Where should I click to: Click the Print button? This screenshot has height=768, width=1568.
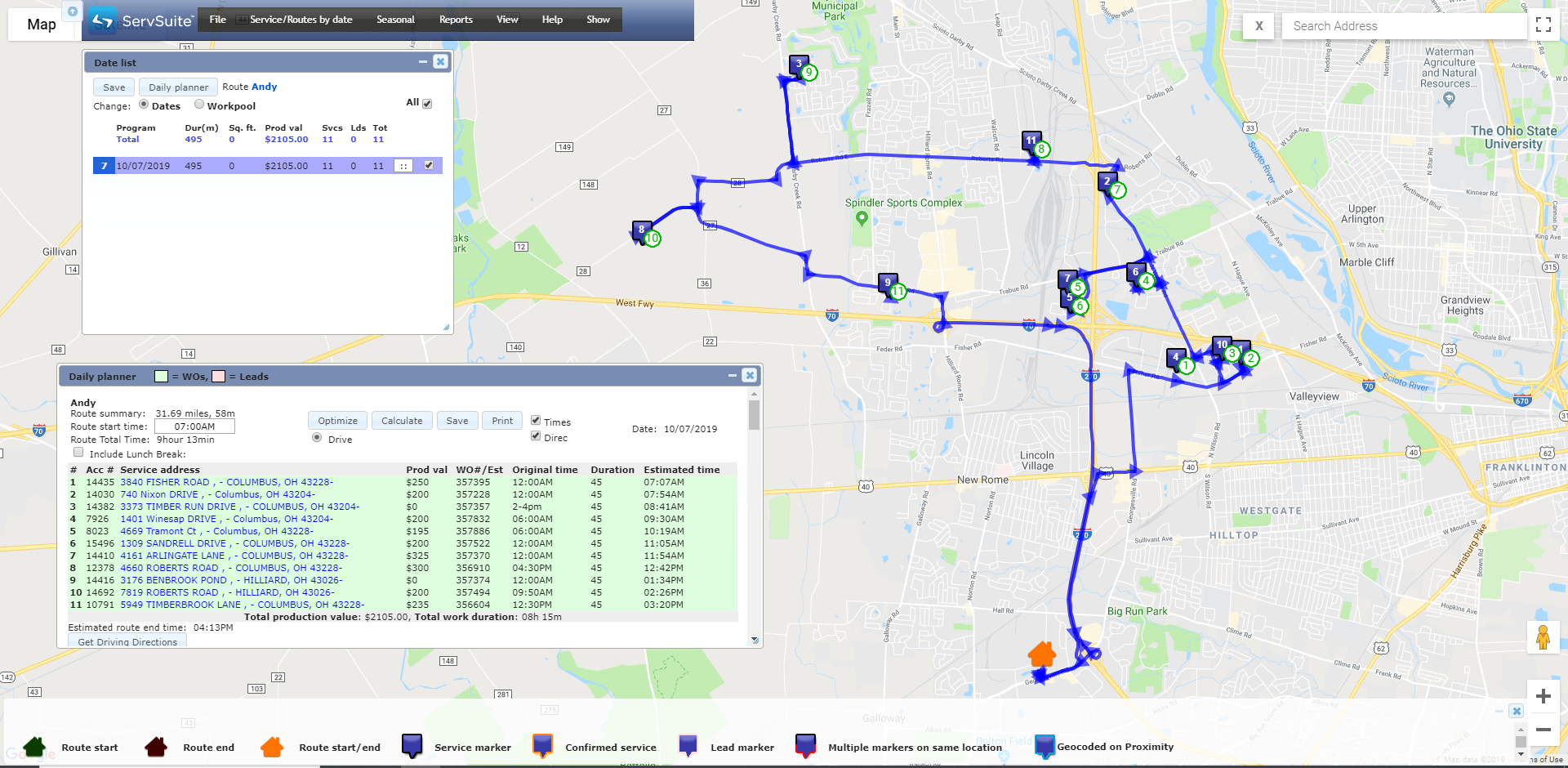[502, 421]
